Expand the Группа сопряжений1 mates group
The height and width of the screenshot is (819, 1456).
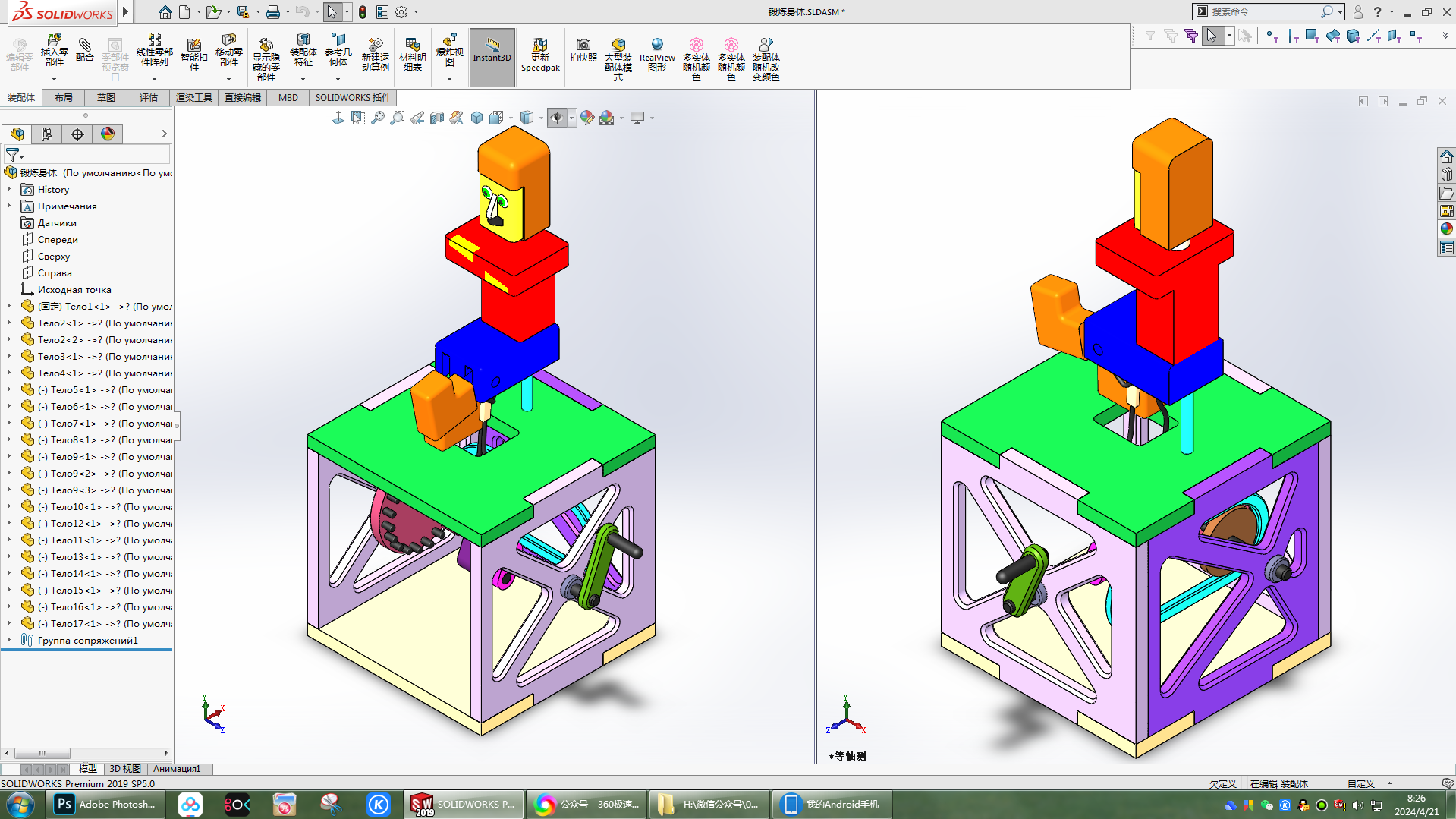click(x=9, y=640)
